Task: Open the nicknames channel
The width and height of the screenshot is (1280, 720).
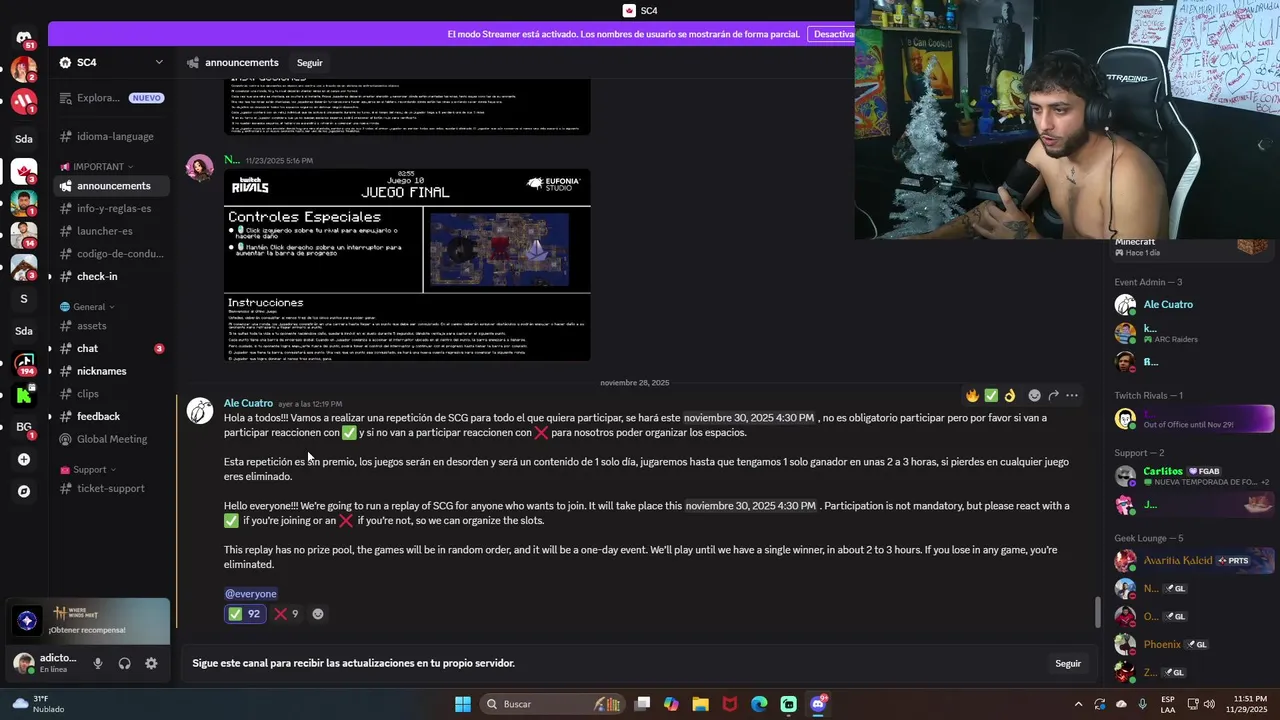Action: 111,371
